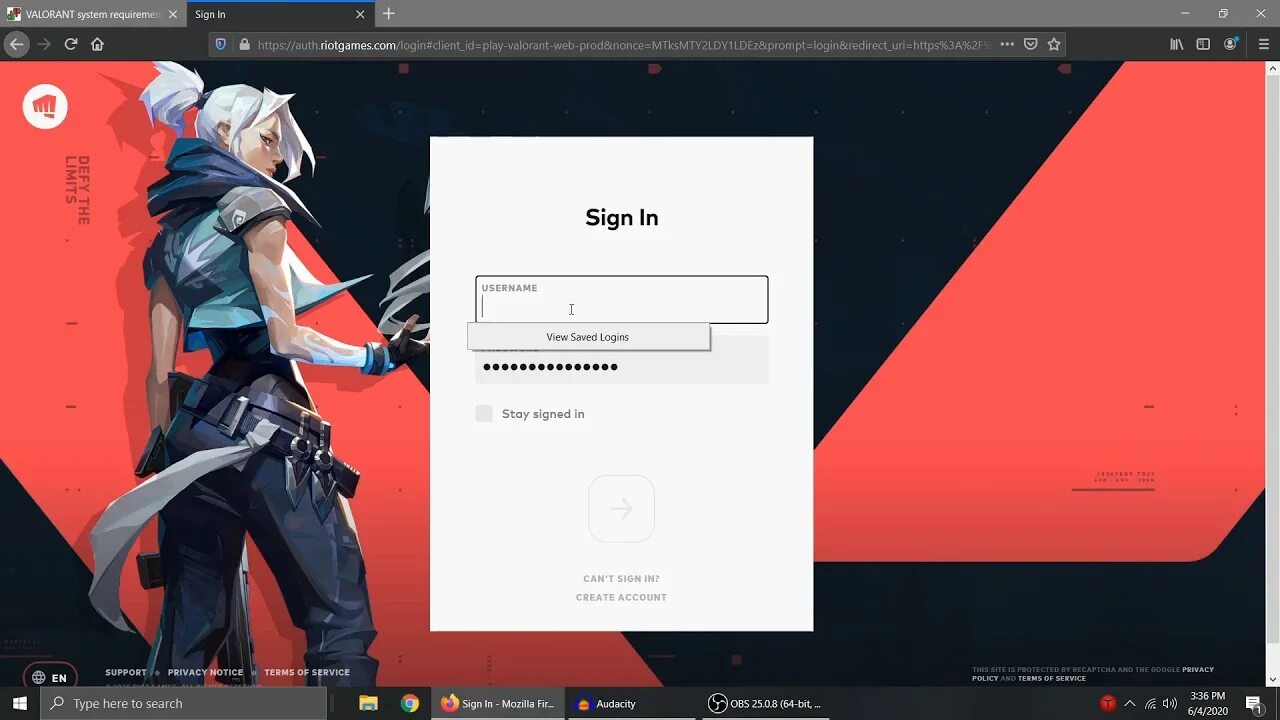Save page to Pocket icon
1280x720 pixels.
click(1030, 44)
